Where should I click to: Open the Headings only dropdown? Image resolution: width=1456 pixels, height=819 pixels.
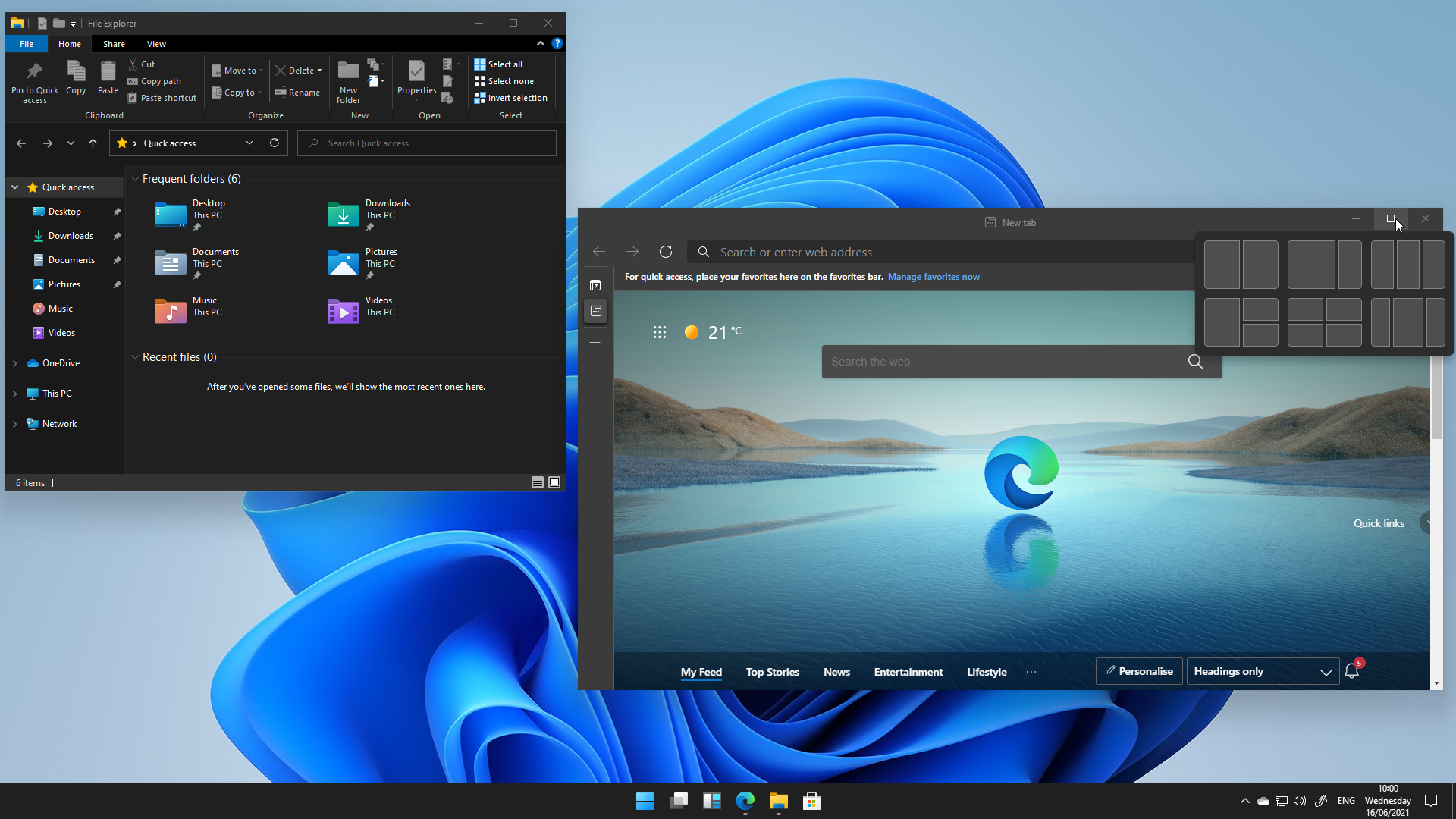coord(1326,672)
